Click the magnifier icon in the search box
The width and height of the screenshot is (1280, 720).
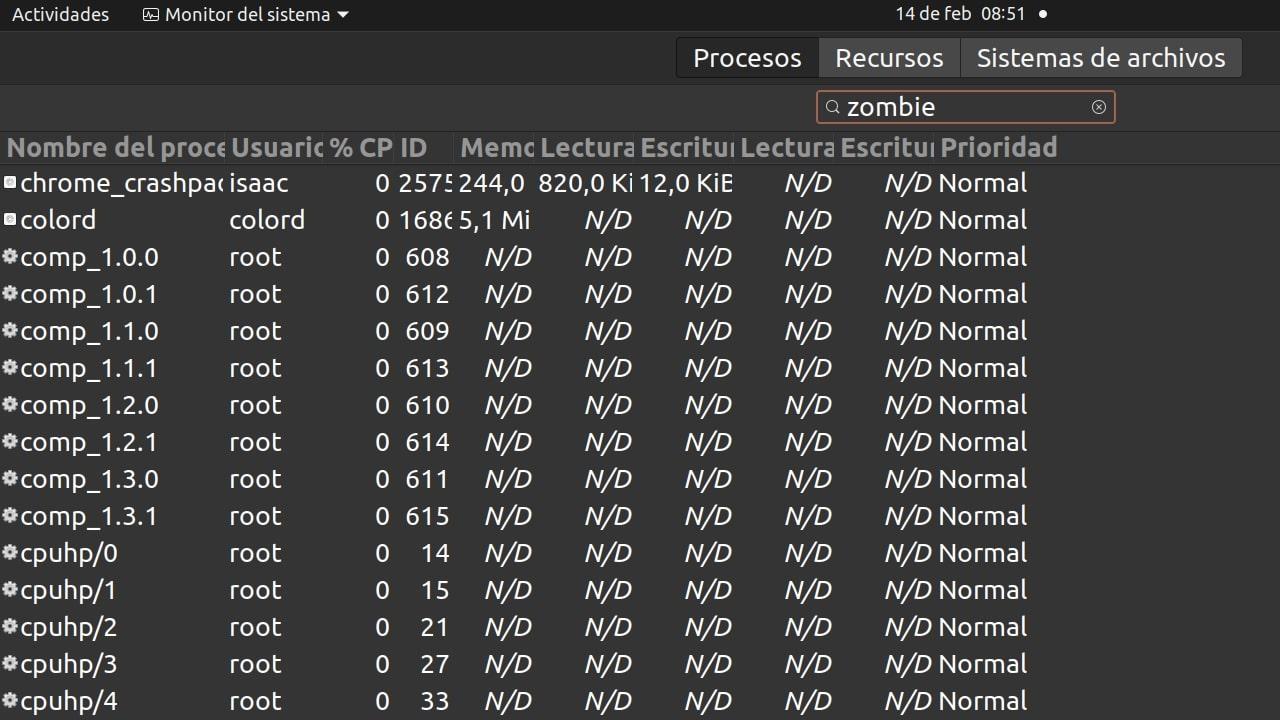tap(832, 107)
